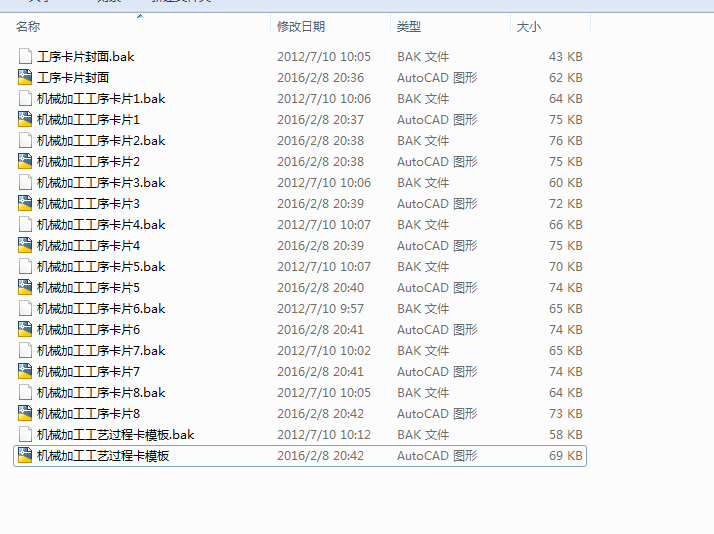The image size is (714, 534).
Task: Click the AutoCAD icon of 机械加工工艺过程卡模板
Action: (x=25, y=455)
